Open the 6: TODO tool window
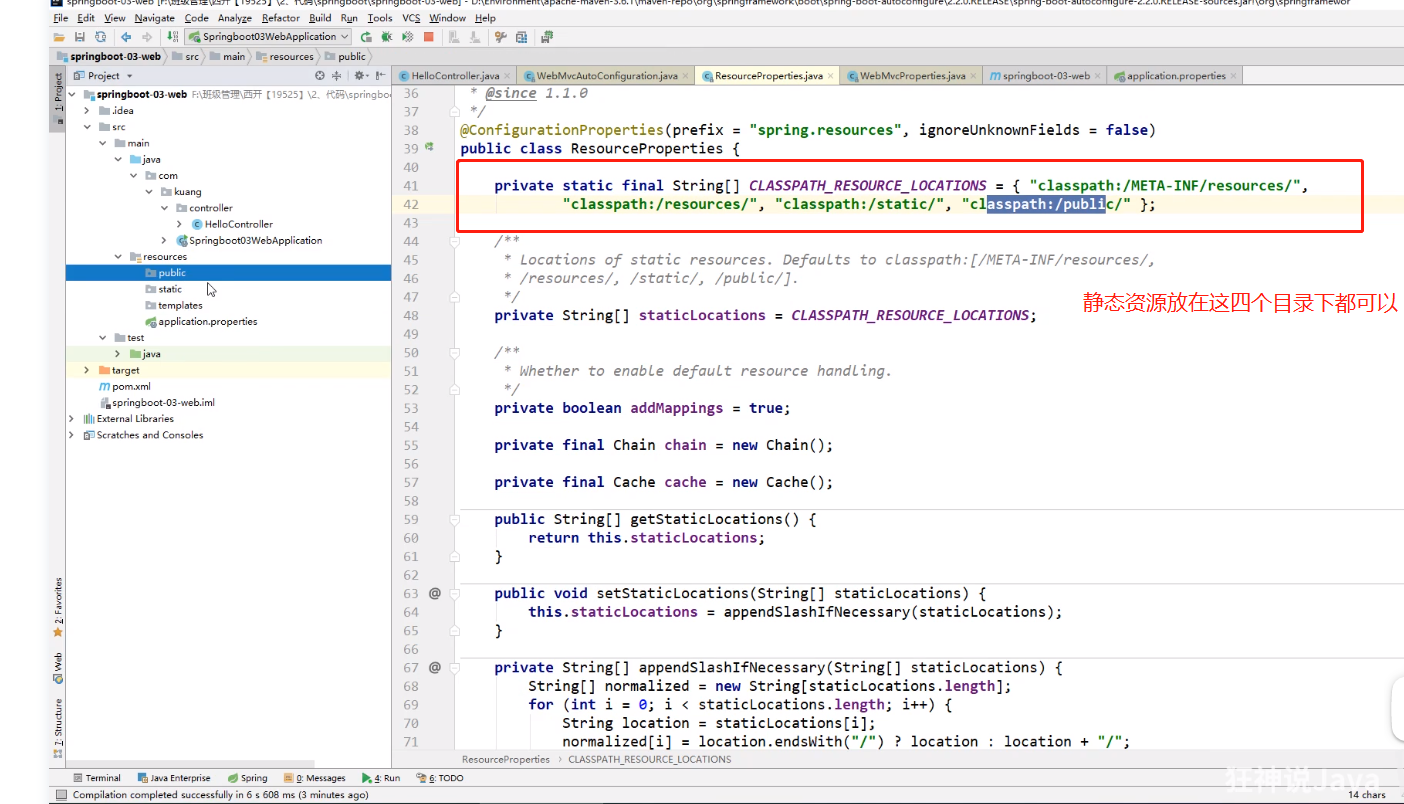1404x804 pixels. coord(440,777)
